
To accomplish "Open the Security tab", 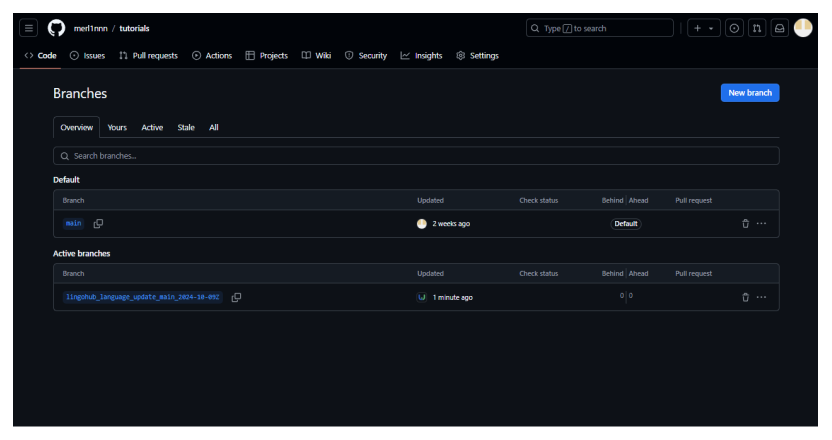I will coord(366,56).
